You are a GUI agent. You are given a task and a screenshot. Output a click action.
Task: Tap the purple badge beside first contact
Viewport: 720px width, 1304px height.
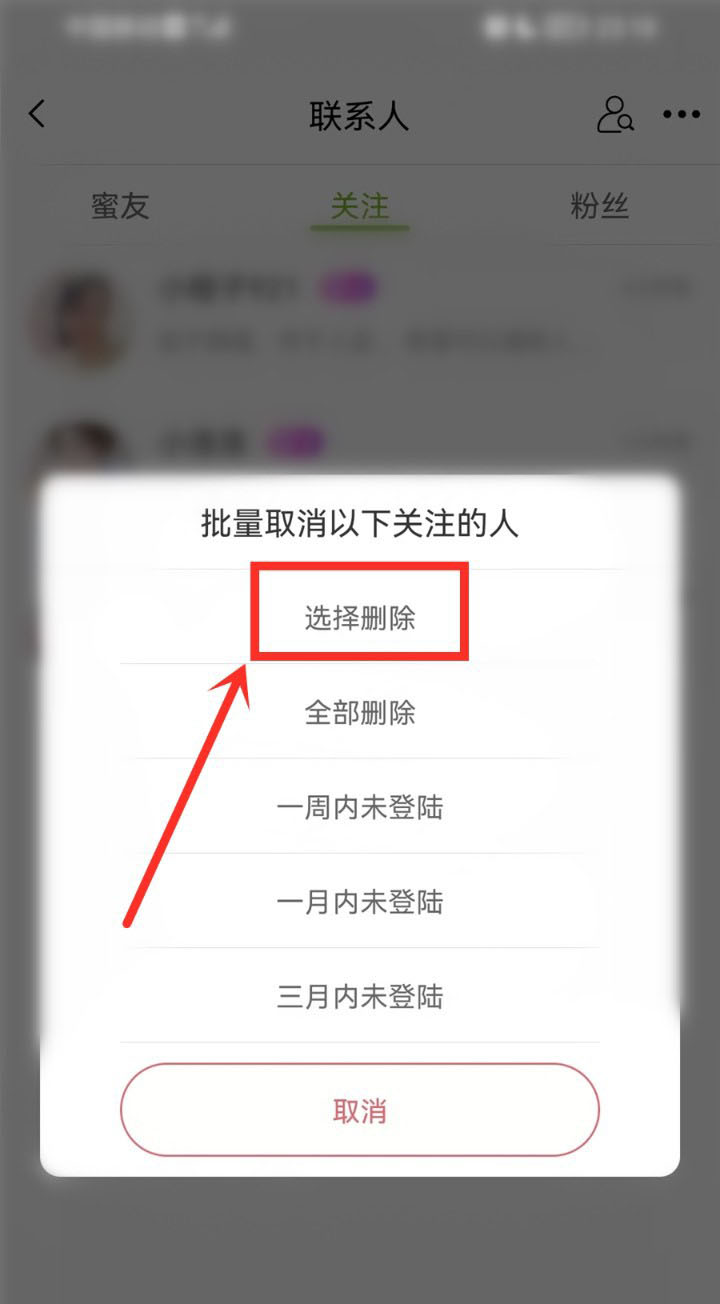pos(348,290)
